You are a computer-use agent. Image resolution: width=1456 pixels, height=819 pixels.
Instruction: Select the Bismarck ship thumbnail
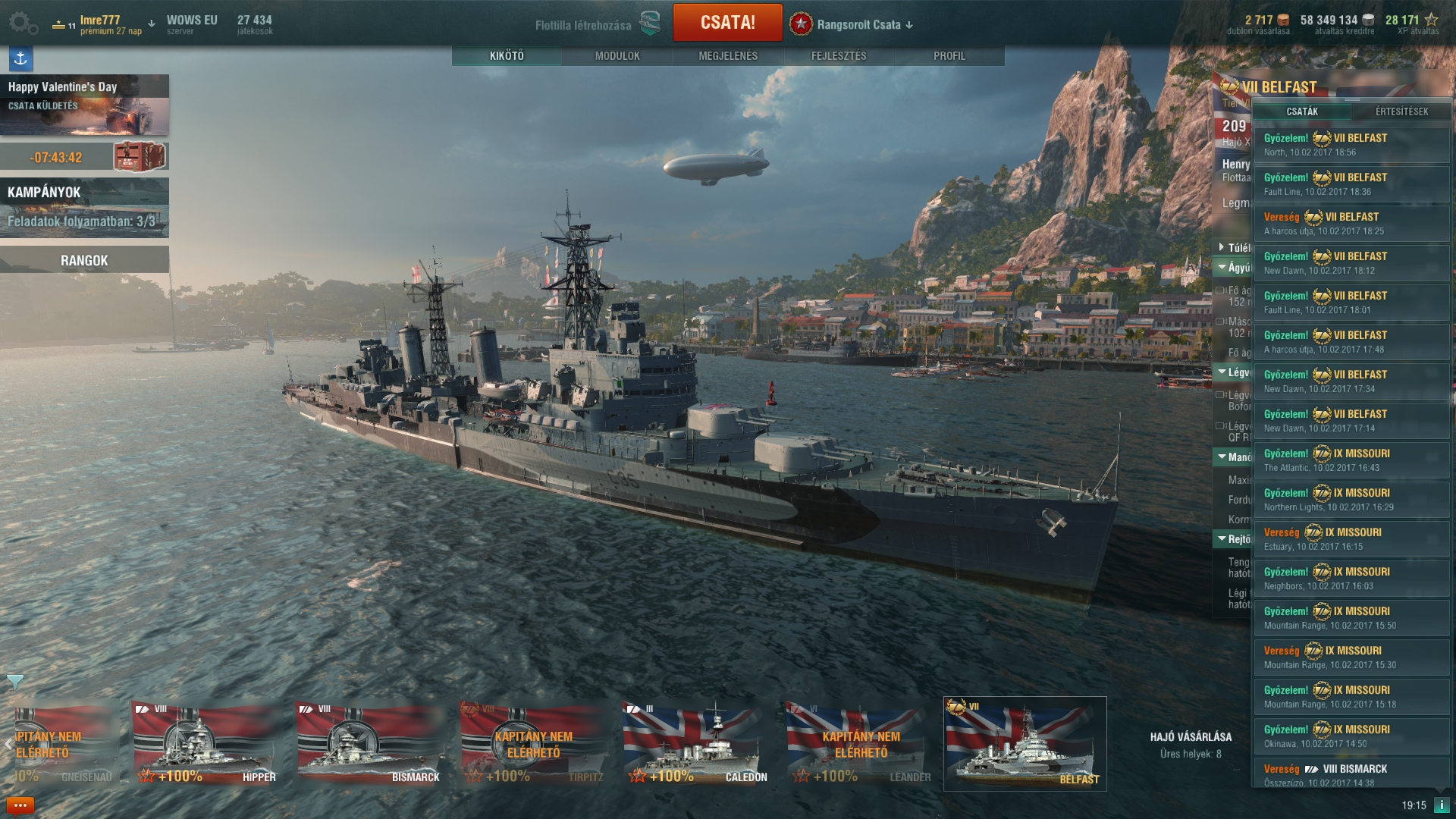[x=372, y=743]
